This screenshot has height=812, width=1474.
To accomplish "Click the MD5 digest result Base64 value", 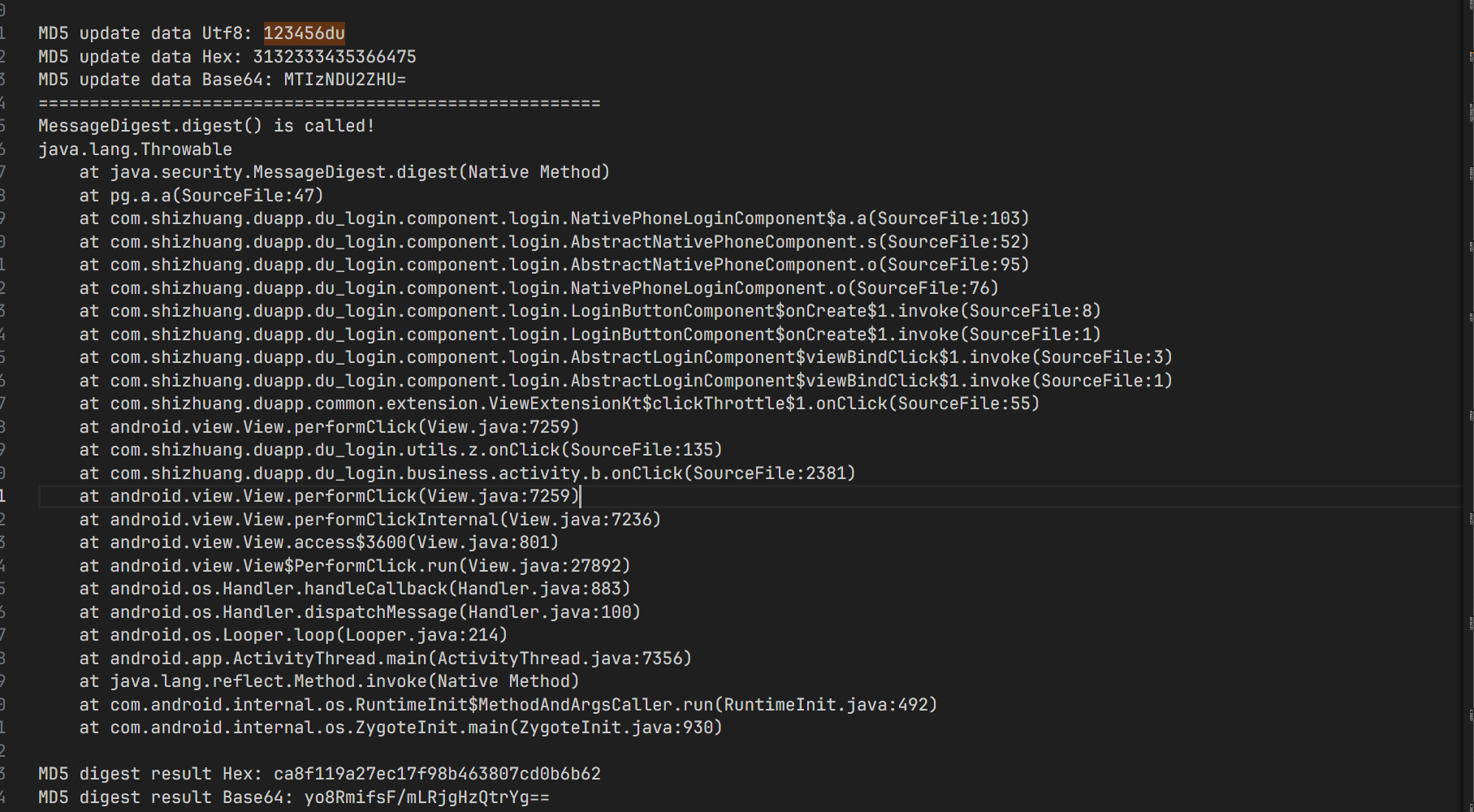I will tap(426, 797).
